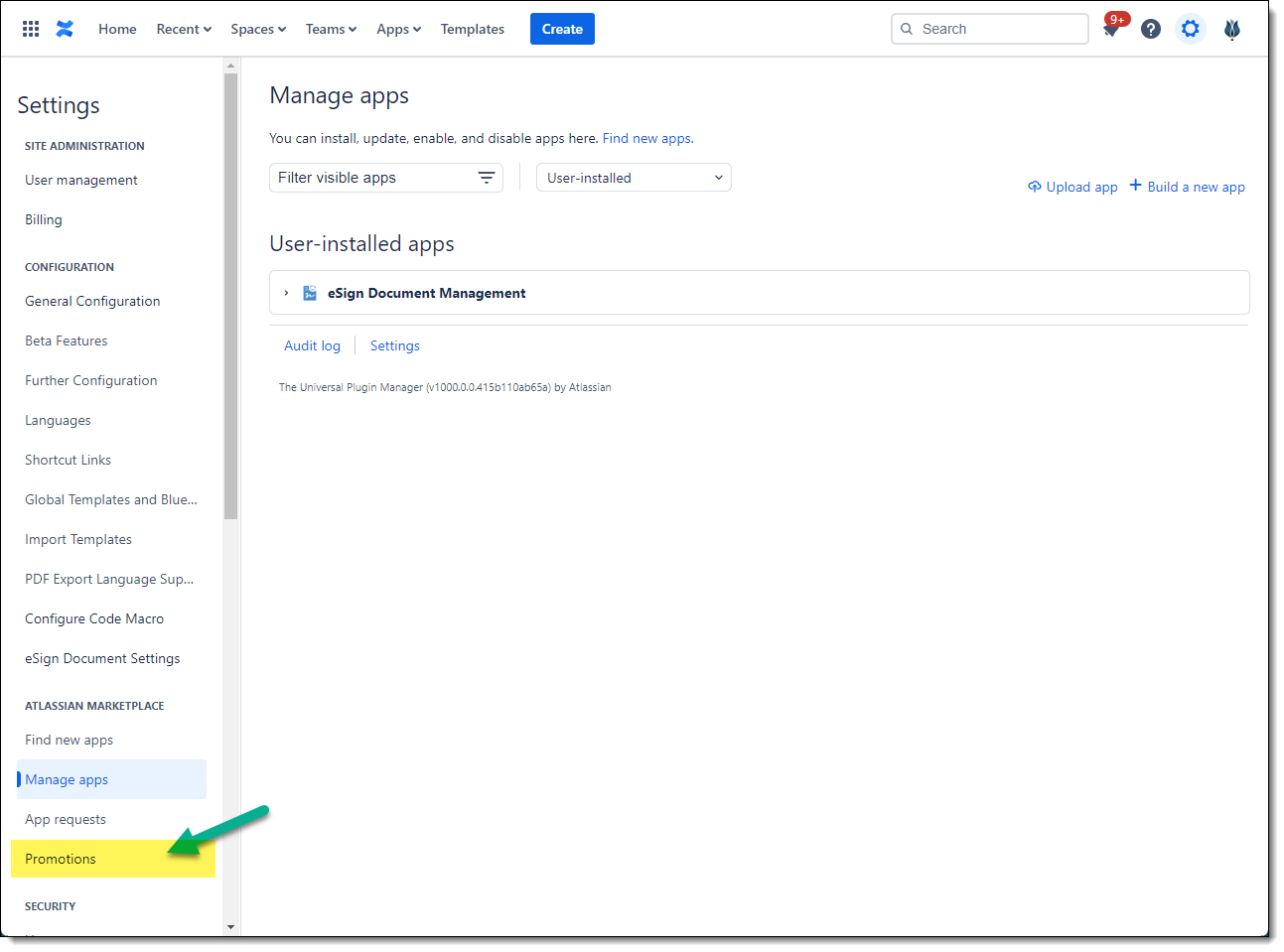Expand the eSign Document Management row

pos(286,293)
